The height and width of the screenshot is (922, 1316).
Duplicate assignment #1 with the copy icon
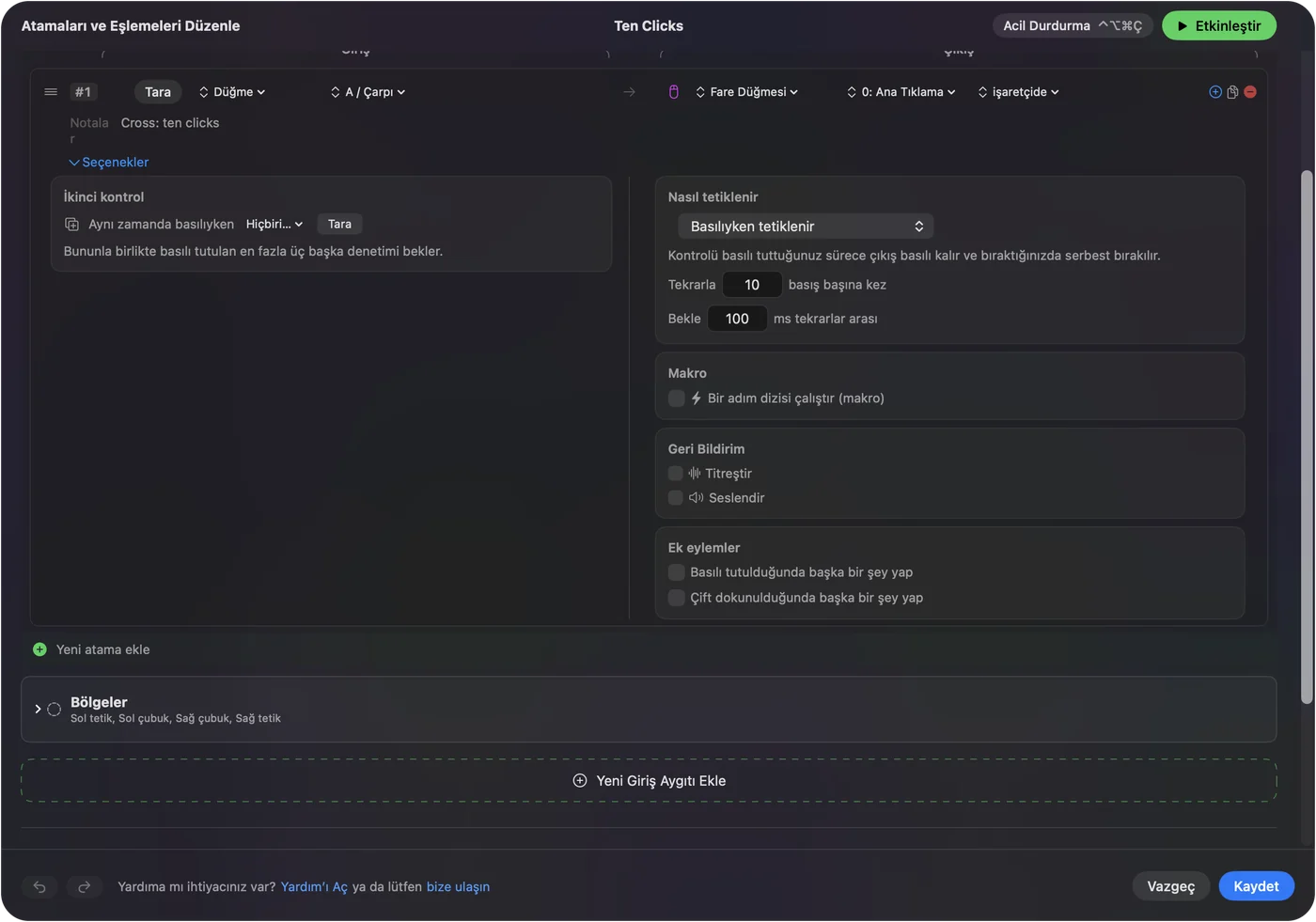(1232, 92)
